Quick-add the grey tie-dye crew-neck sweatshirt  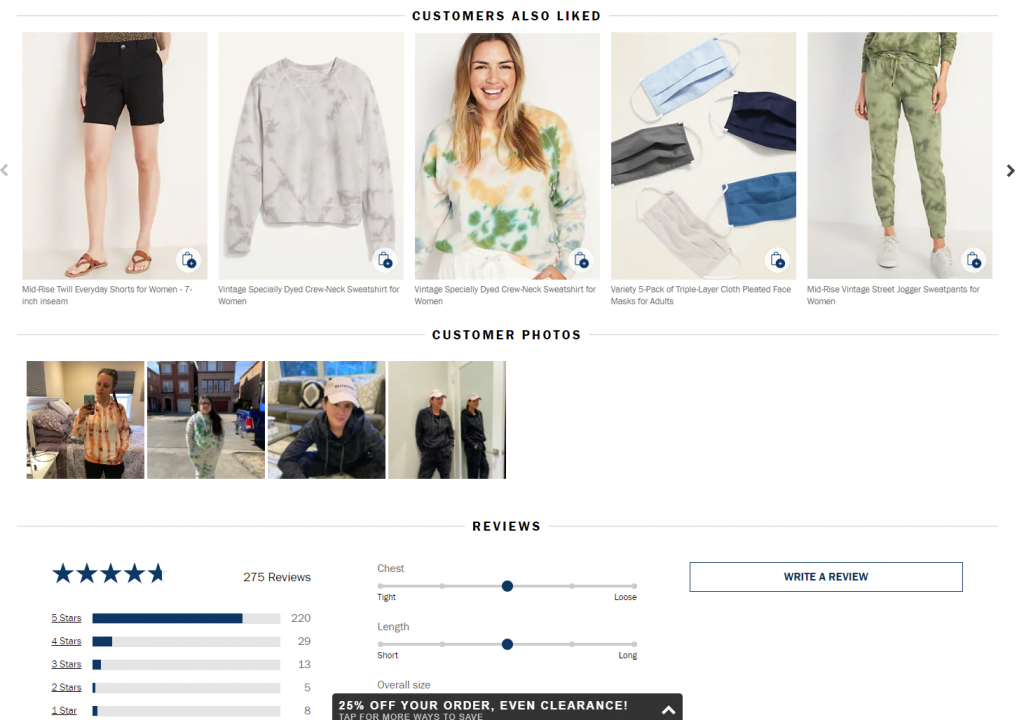click(385, 260)
